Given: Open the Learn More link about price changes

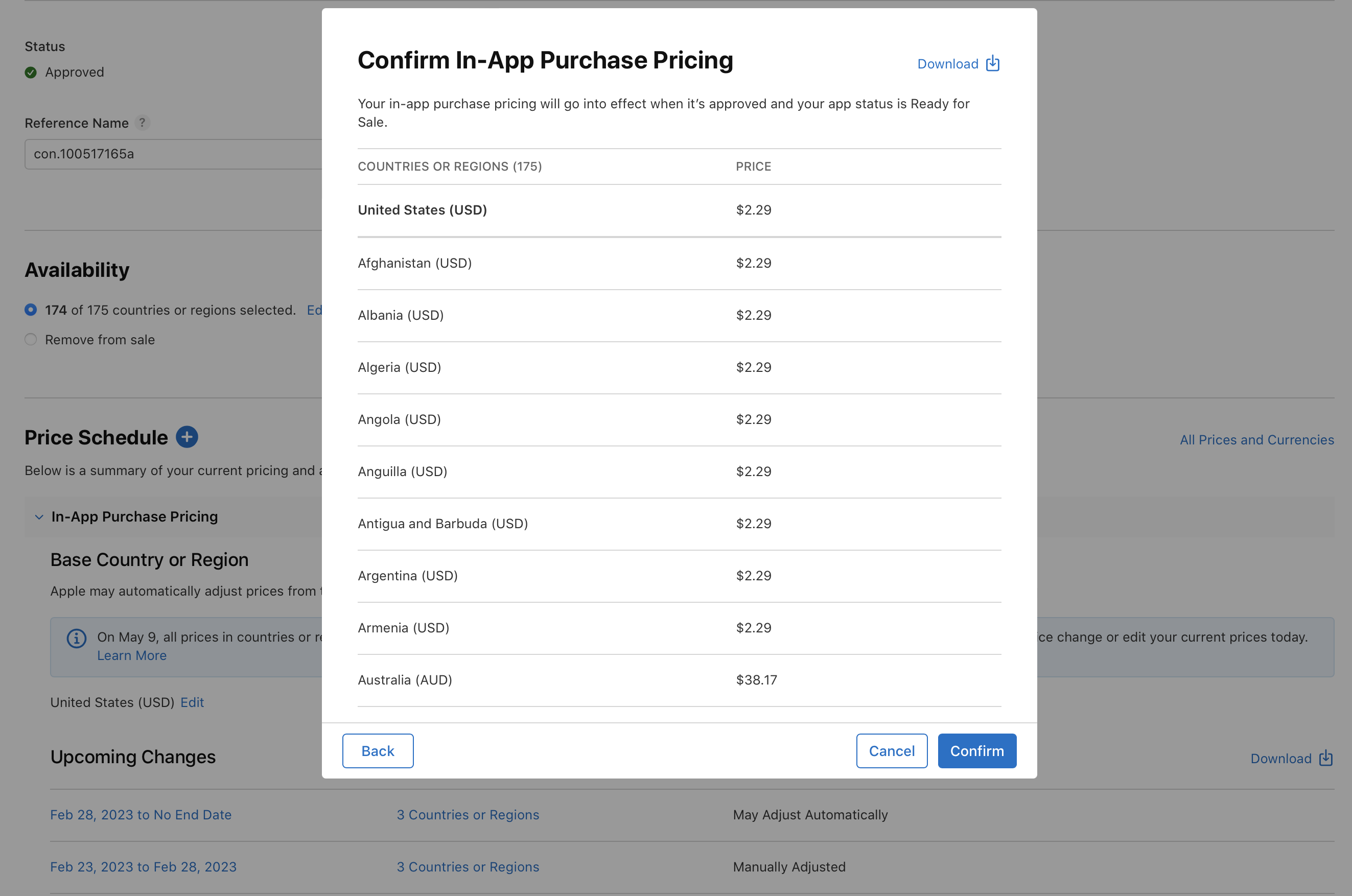Looking at the screenshot, I should click(x=131, y=655).
